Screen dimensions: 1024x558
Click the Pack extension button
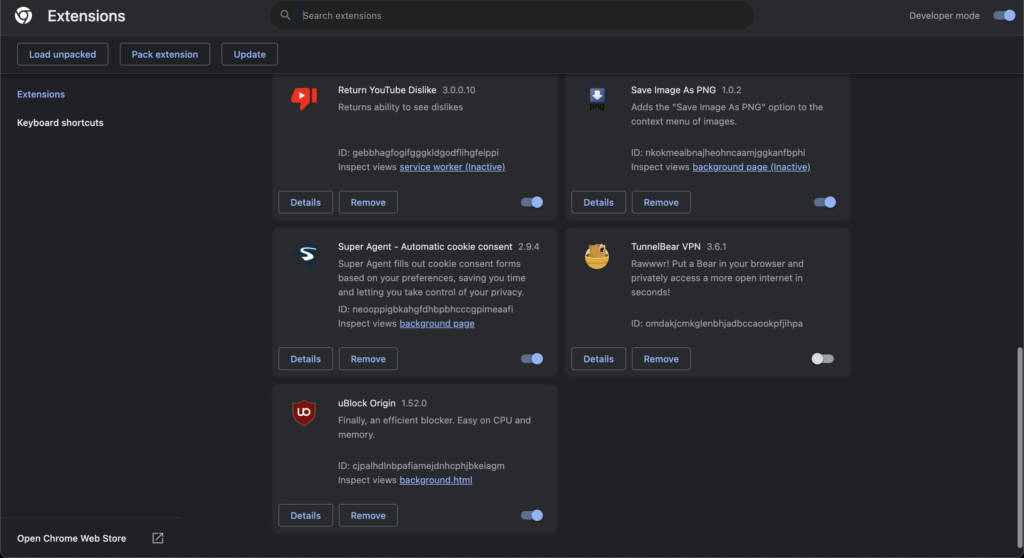tap(165, 54)
